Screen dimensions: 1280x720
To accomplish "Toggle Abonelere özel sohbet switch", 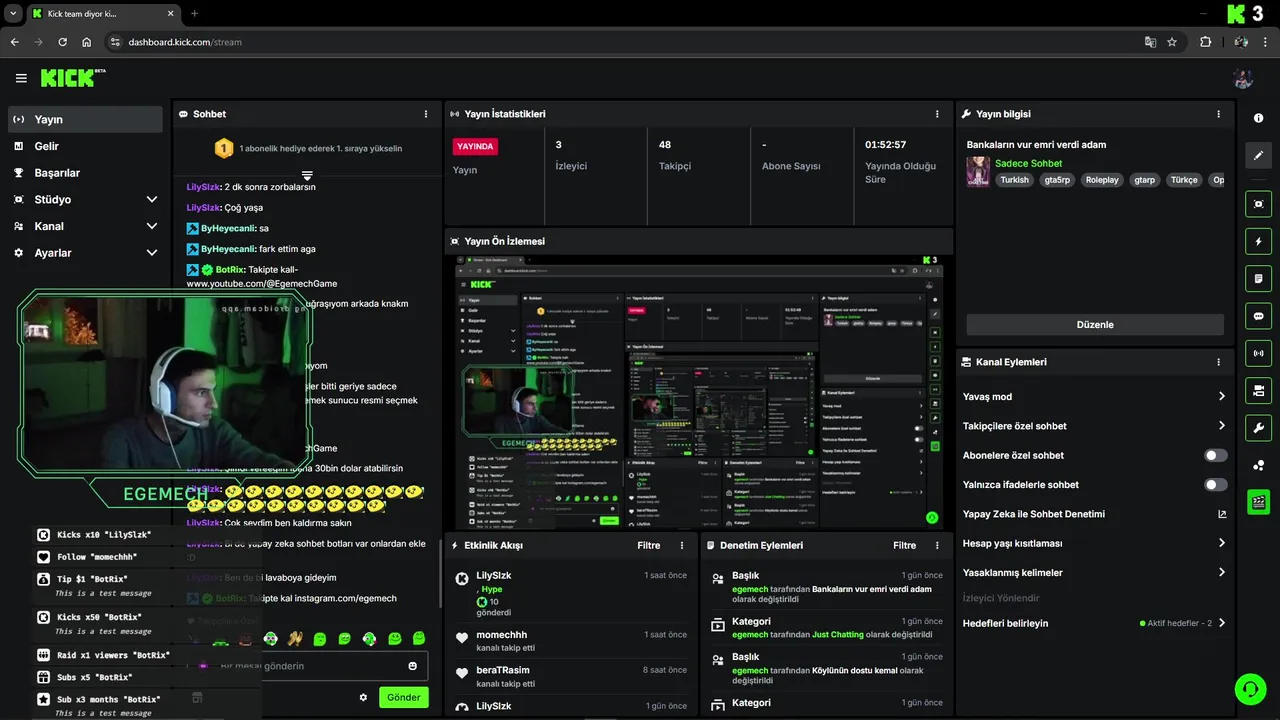I will pos(1216,455).
